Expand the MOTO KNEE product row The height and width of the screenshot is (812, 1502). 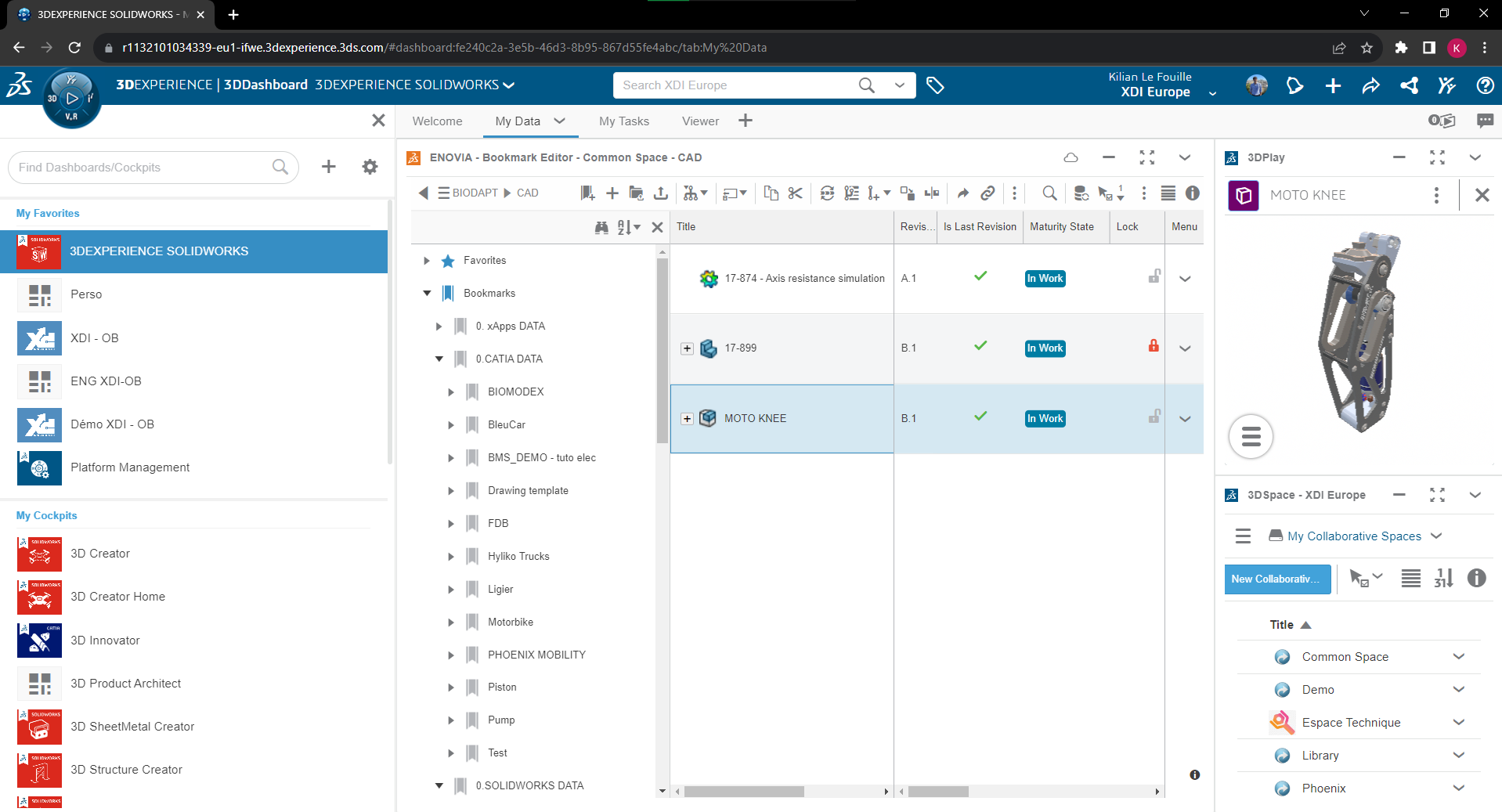(687, 419)
